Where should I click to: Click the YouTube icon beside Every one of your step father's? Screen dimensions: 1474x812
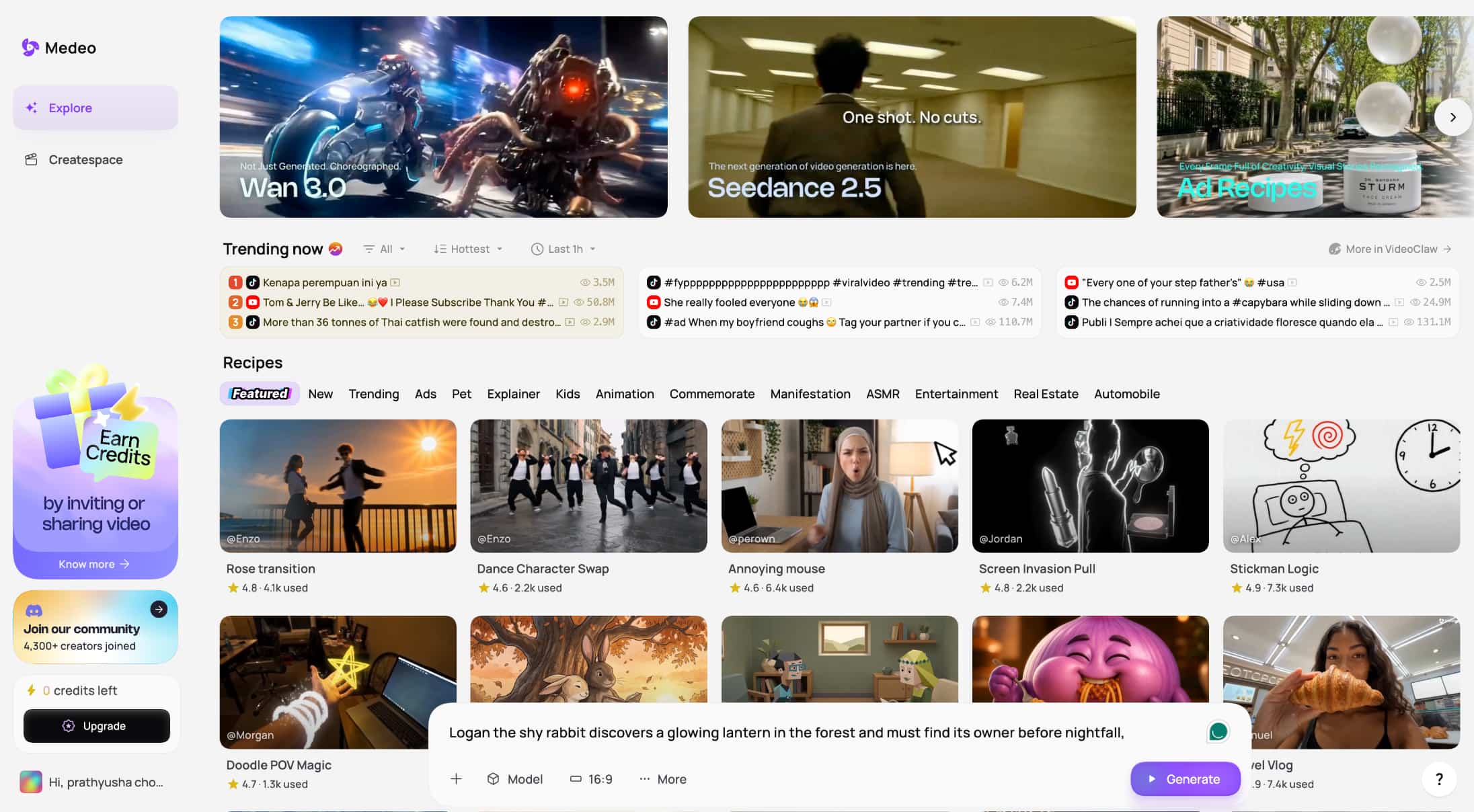tap(1072, 282)
